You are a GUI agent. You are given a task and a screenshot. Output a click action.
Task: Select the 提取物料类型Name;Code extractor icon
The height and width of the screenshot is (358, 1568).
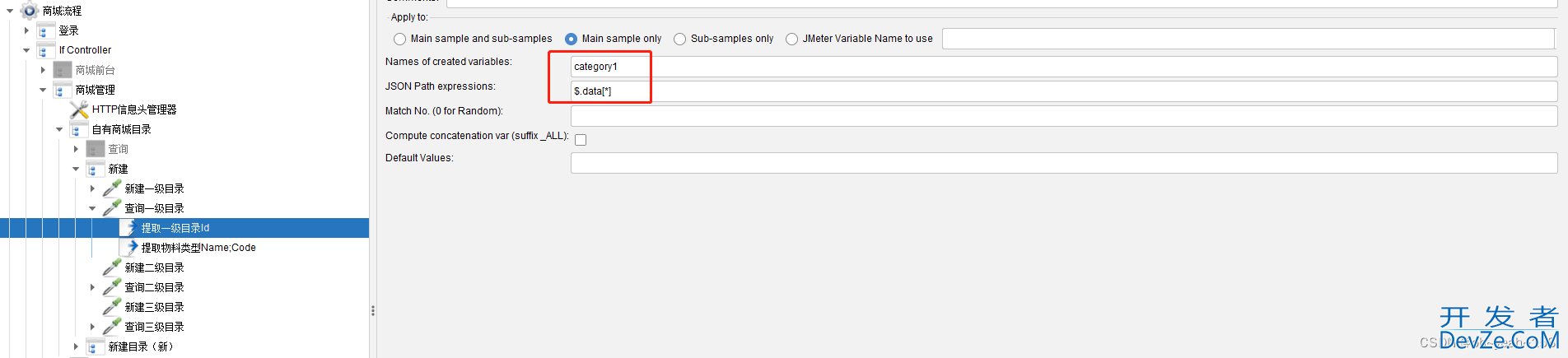[128, 248]
